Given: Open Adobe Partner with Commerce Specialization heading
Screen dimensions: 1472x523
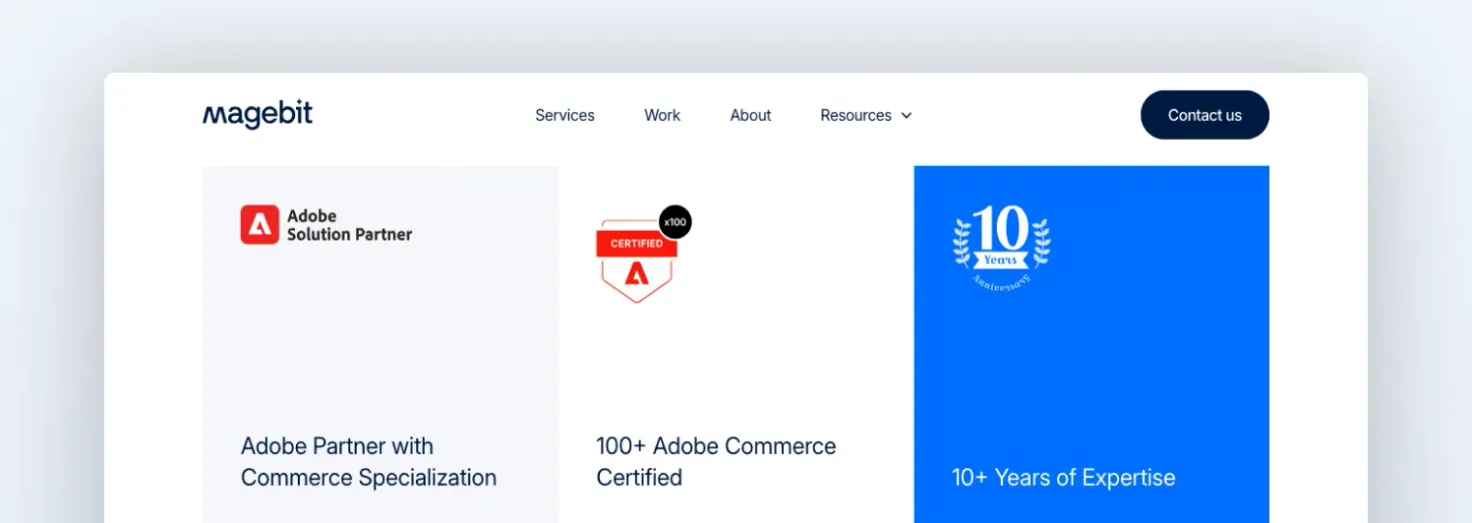Looking at the screenshot, I should 368,462.
